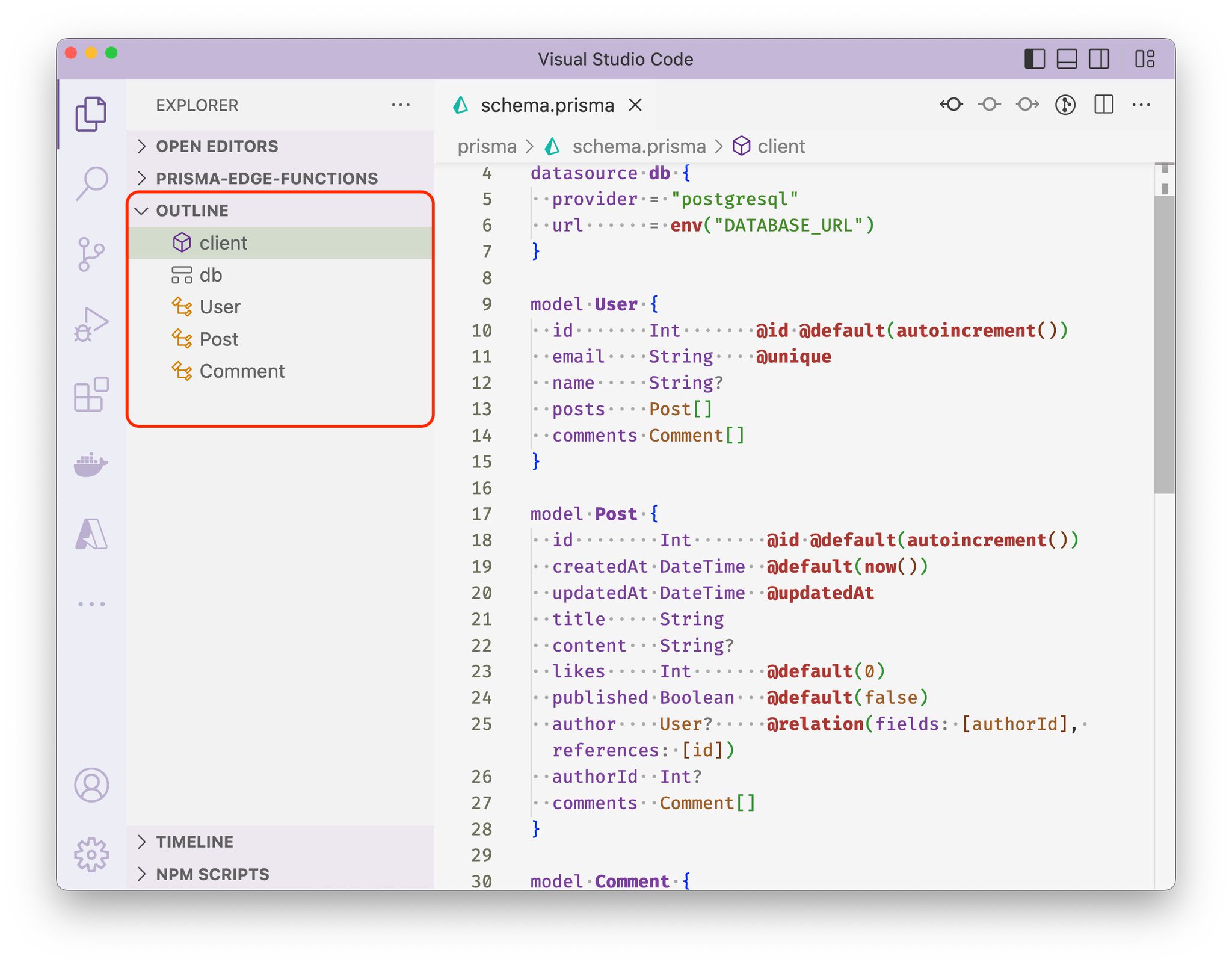Image resolution: width=1232 pixels, height=965 pixels.
Task: Select Post model in the Outline
Action: [x=280, y=339]
